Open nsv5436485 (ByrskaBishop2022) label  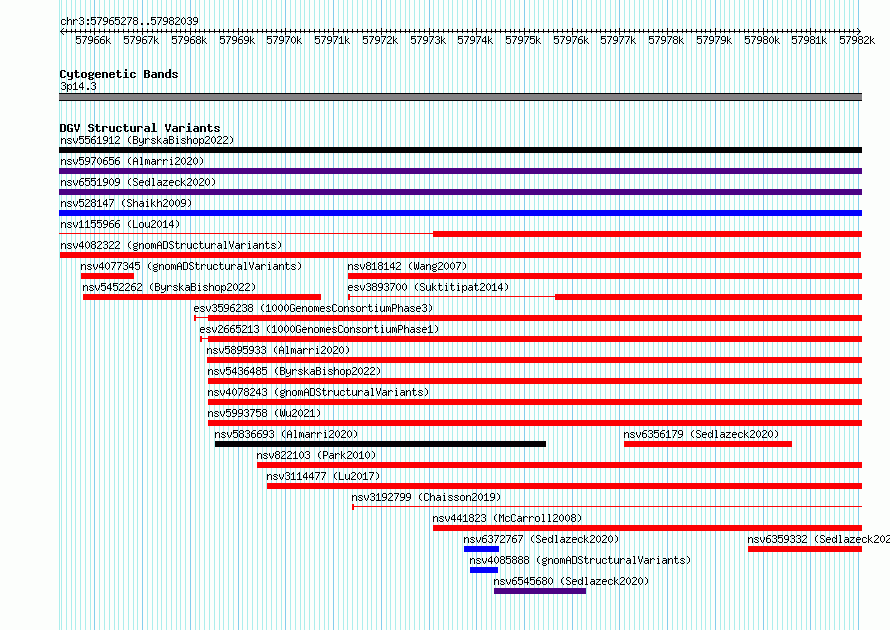coord(294,371)
